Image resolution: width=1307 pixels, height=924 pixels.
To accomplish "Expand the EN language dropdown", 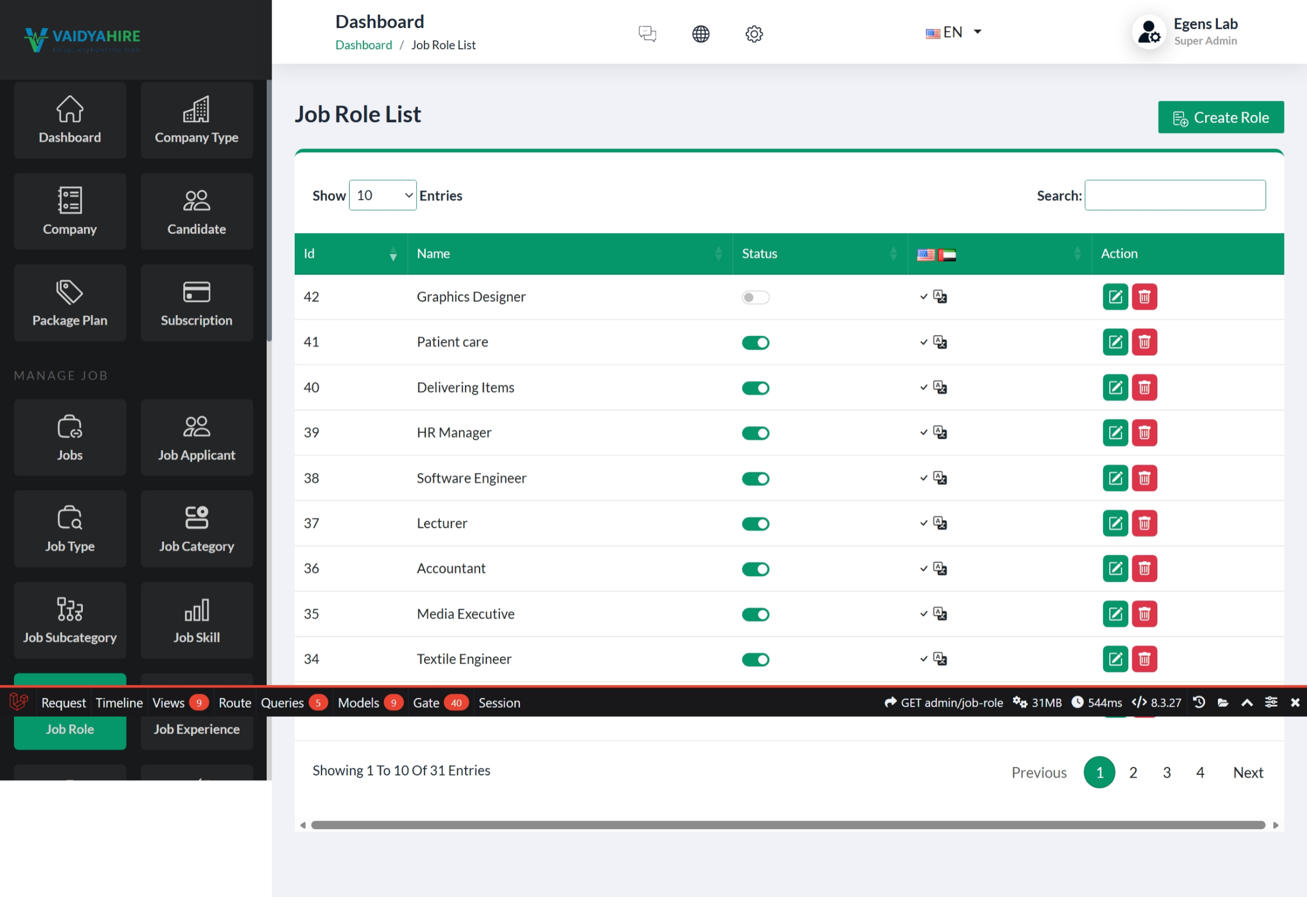I will click(953, 32).
